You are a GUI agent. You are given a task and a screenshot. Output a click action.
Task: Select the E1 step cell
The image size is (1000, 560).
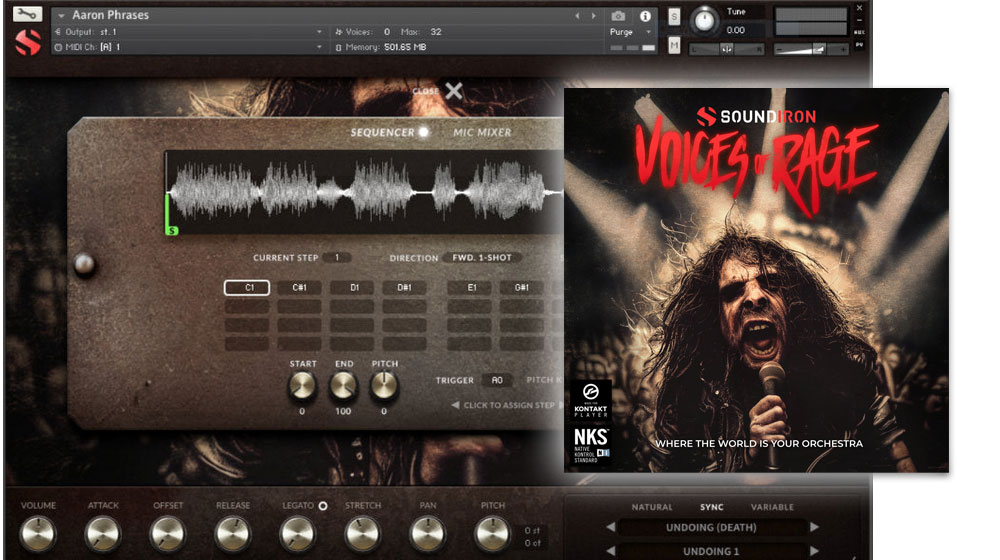470,288
